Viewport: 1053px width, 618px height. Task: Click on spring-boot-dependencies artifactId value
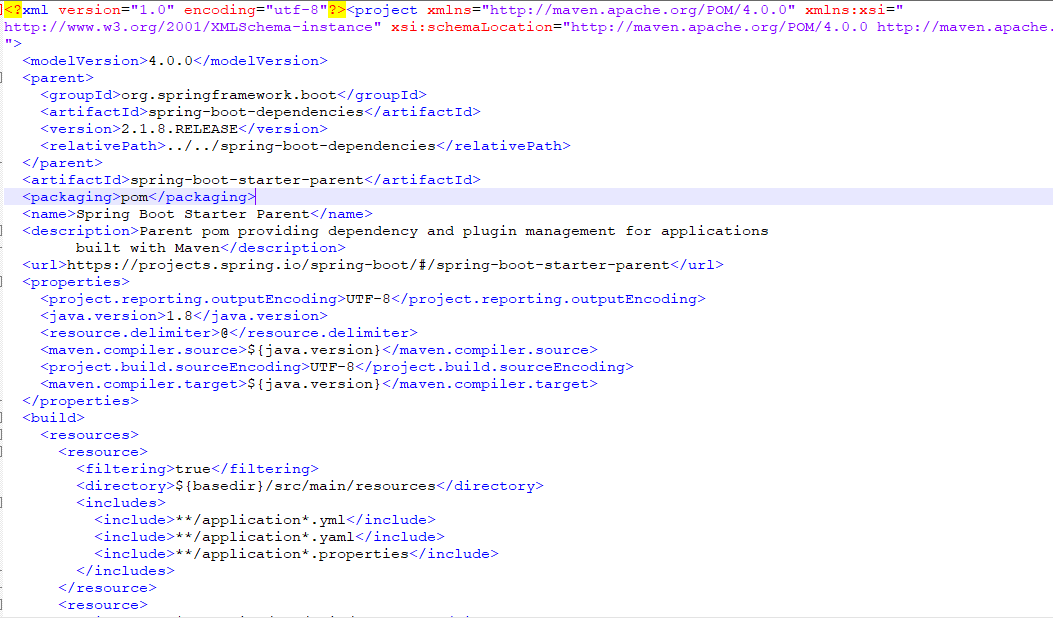click(256, 112)
